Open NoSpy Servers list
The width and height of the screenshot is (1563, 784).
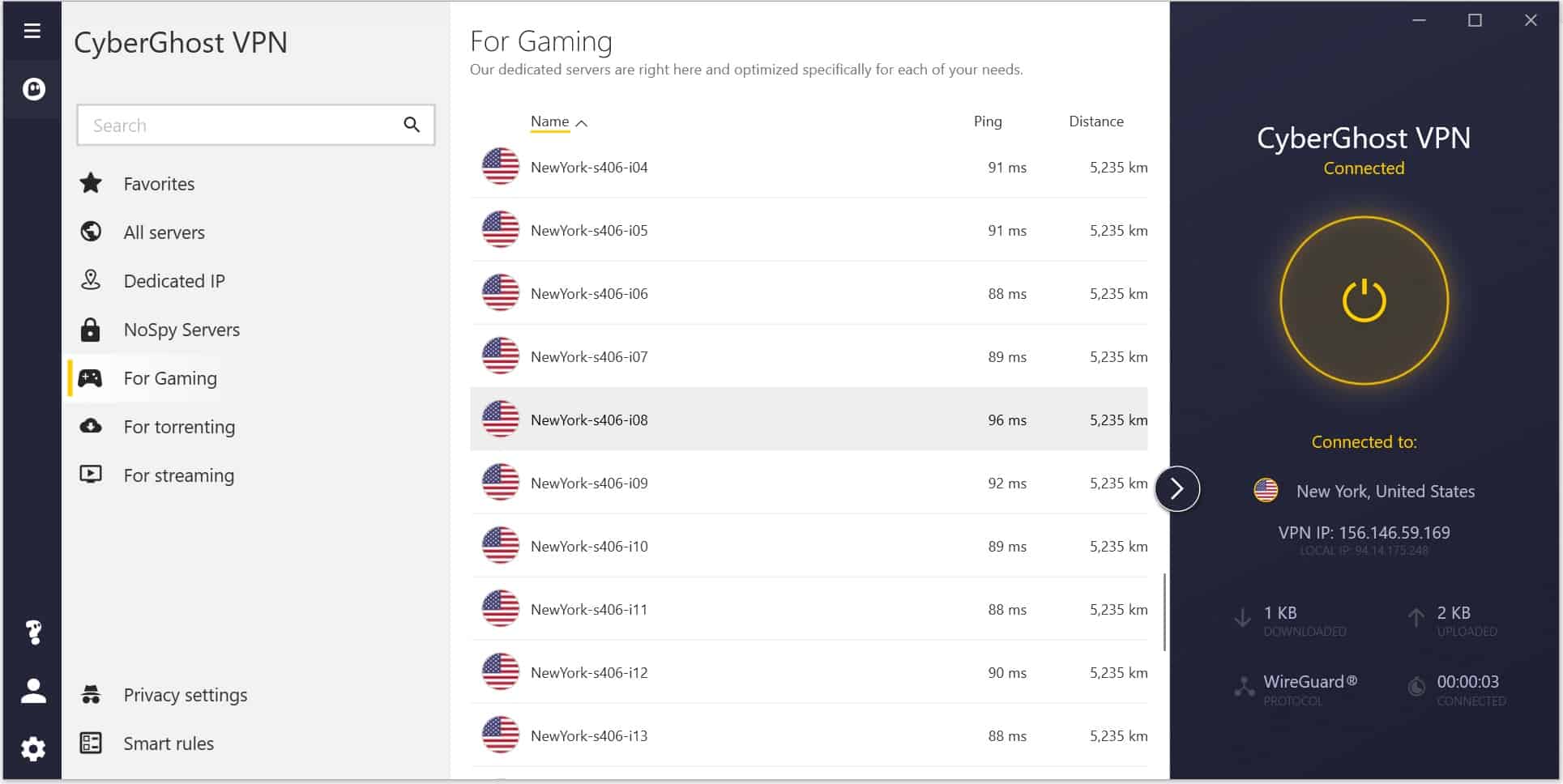coord(181,330)
